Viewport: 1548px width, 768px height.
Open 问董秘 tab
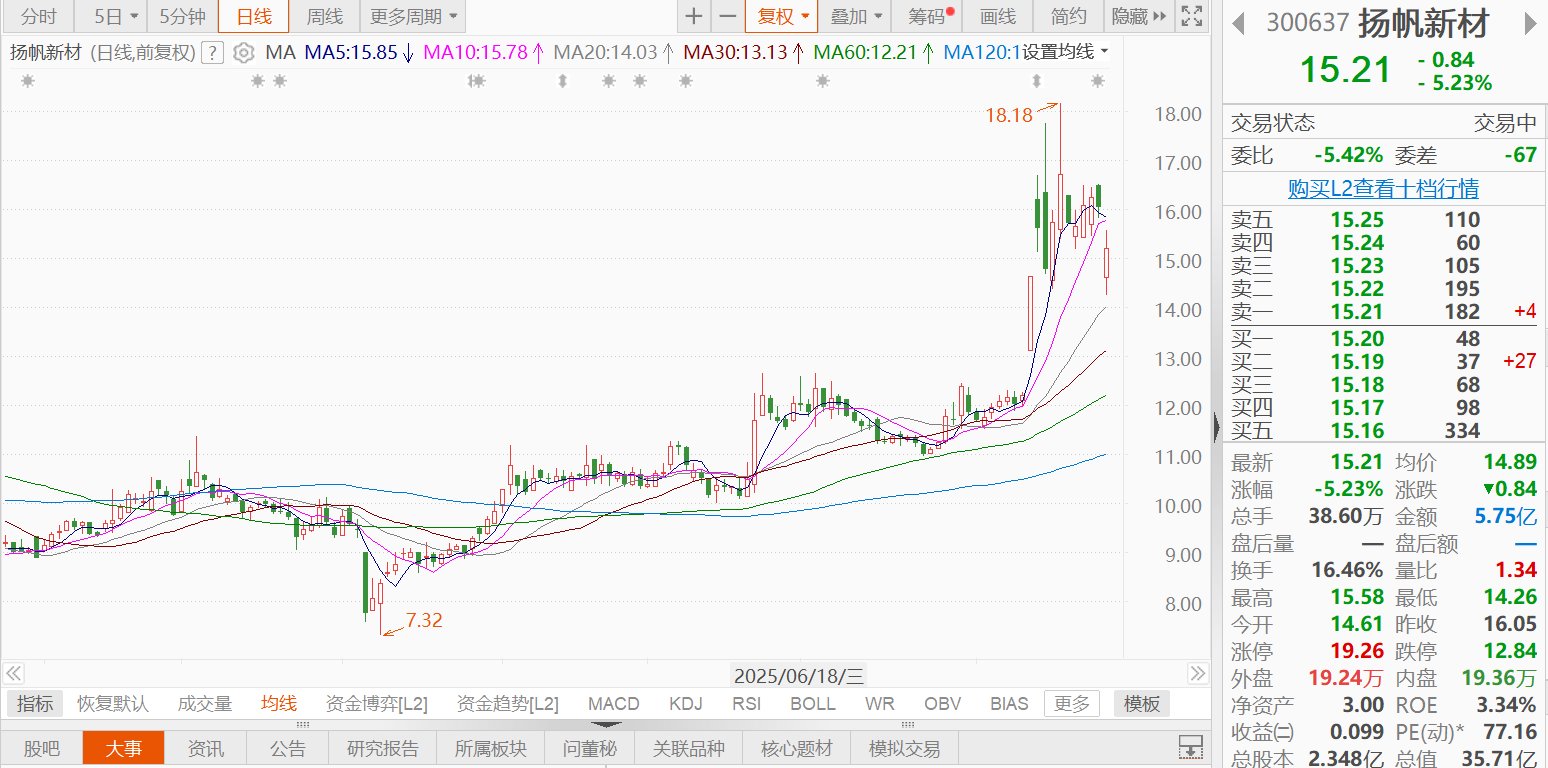[x=589, y=748]
